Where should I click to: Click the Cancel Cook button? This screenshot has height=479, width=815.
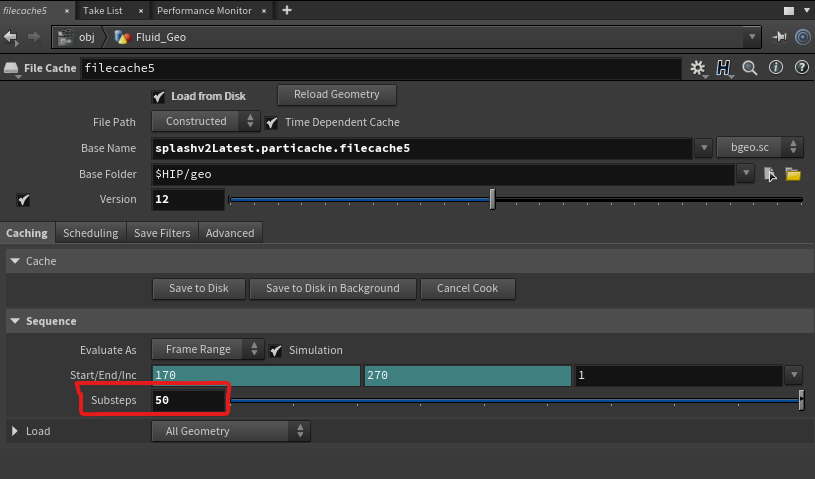coord(467,288)
